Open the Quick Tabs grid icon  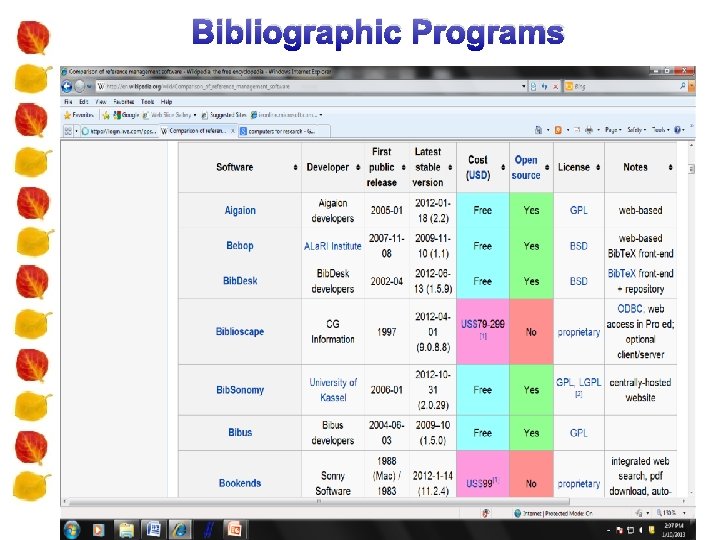click(x=68, y=131)
